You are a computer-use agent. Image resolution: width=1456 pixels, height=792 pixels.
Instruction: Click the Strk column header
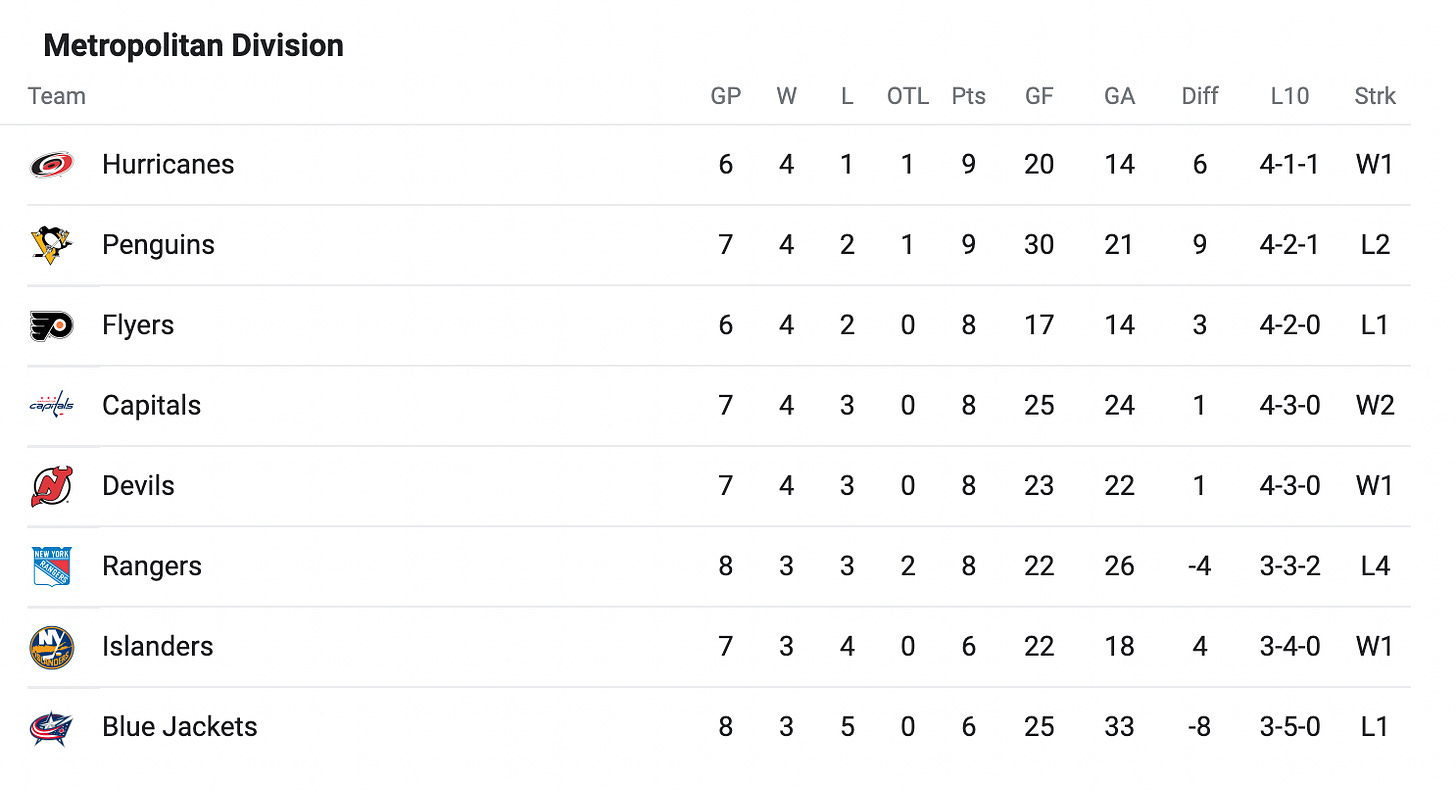coord(1375,96)
